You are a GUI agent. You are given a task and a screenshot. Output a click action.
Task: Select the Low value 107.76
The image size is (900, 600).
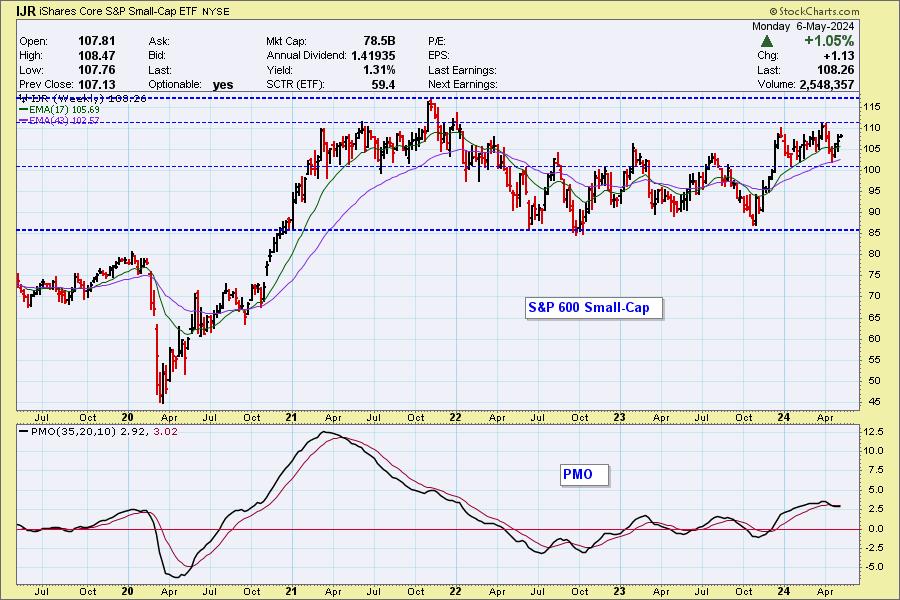(x=96, y=70)
